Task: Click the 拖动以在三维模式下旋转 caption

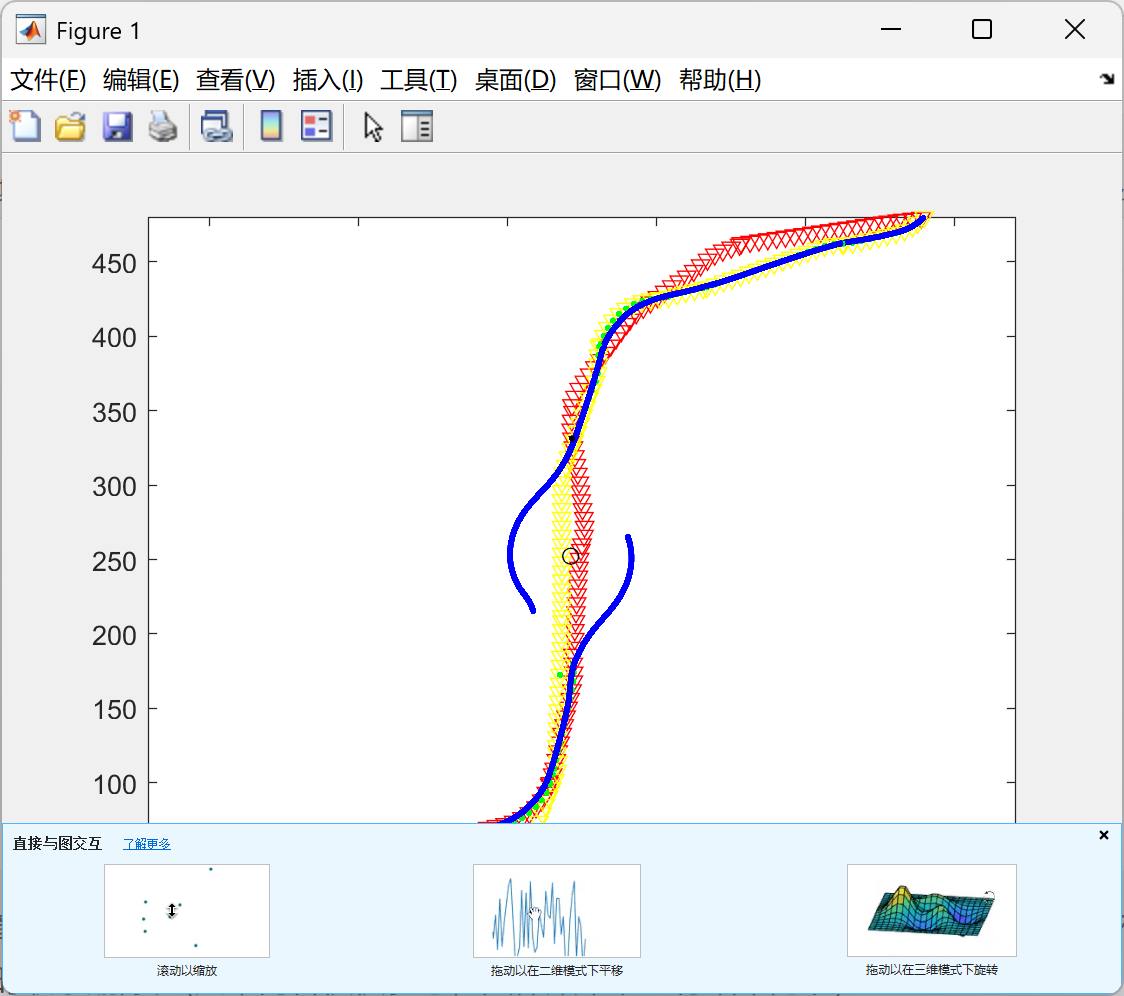Action: click(x=932, y=970)
